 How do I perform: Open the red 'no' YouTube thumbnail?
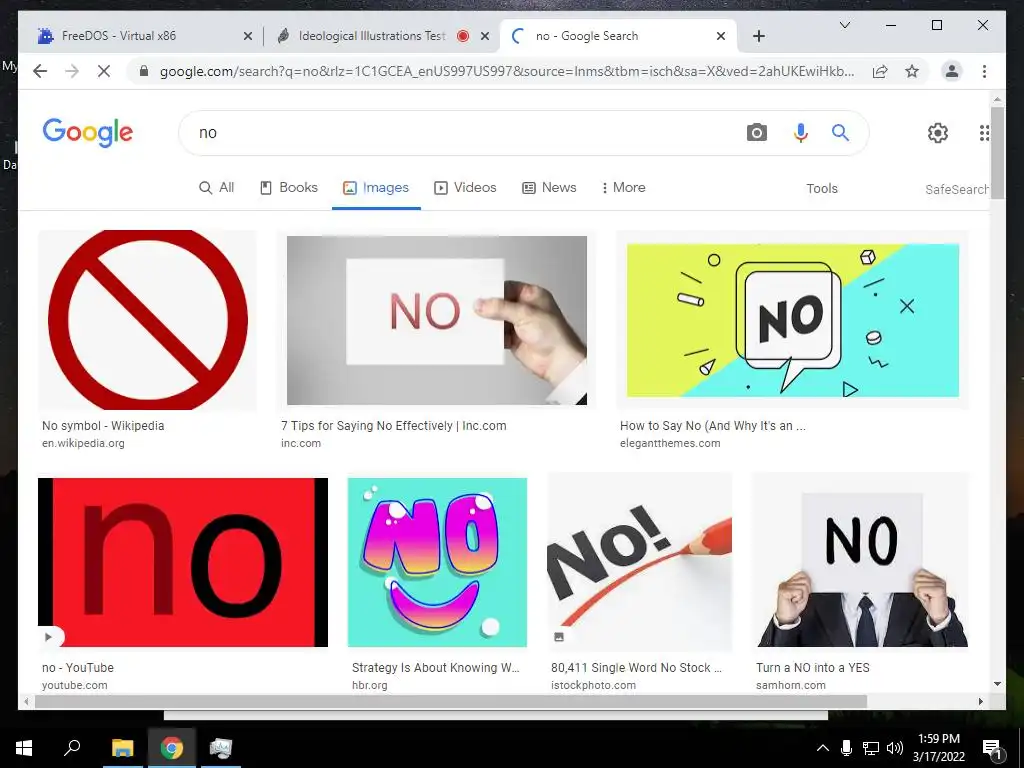click(183, 562)
